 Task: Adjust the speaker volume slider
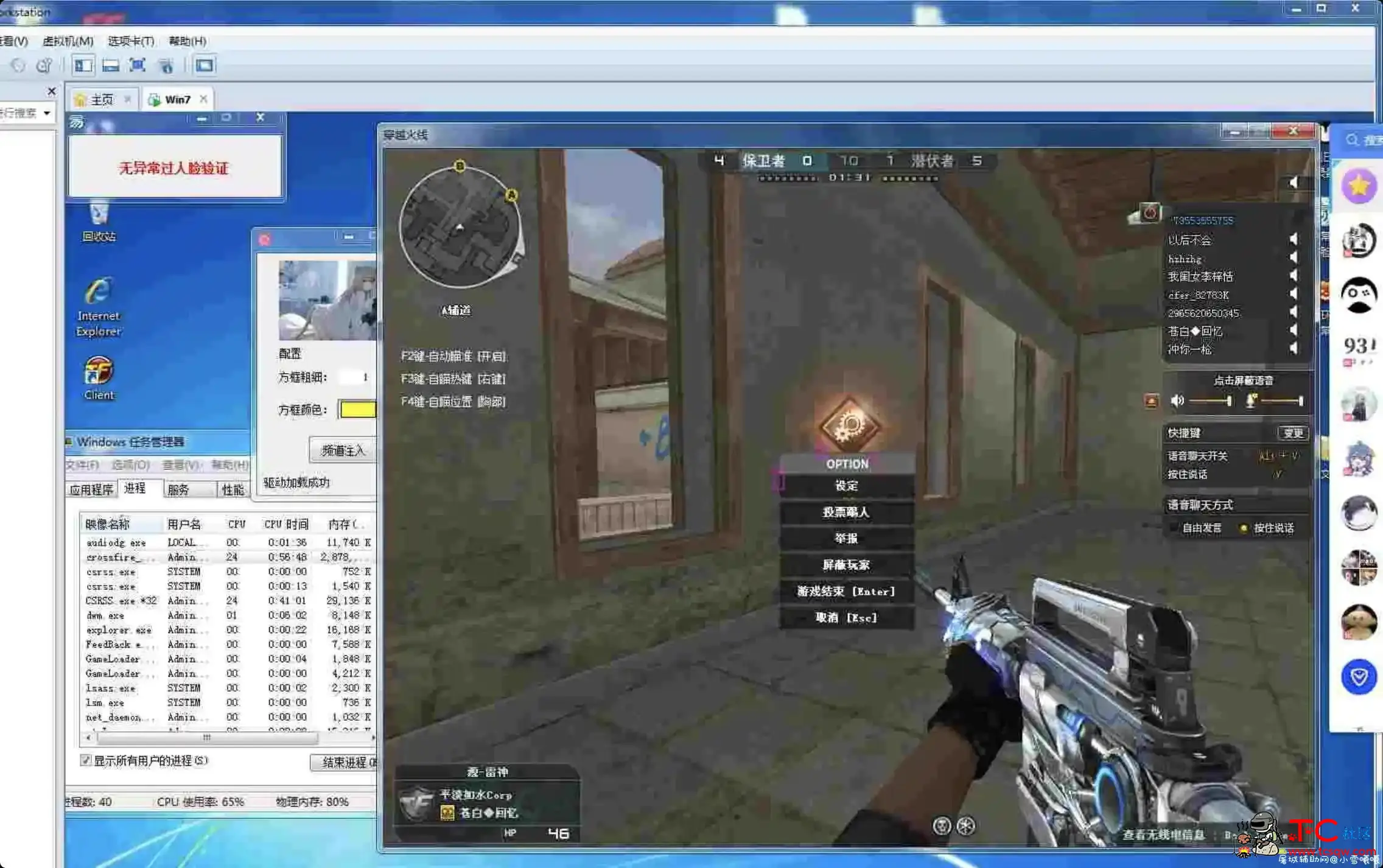1210,401
